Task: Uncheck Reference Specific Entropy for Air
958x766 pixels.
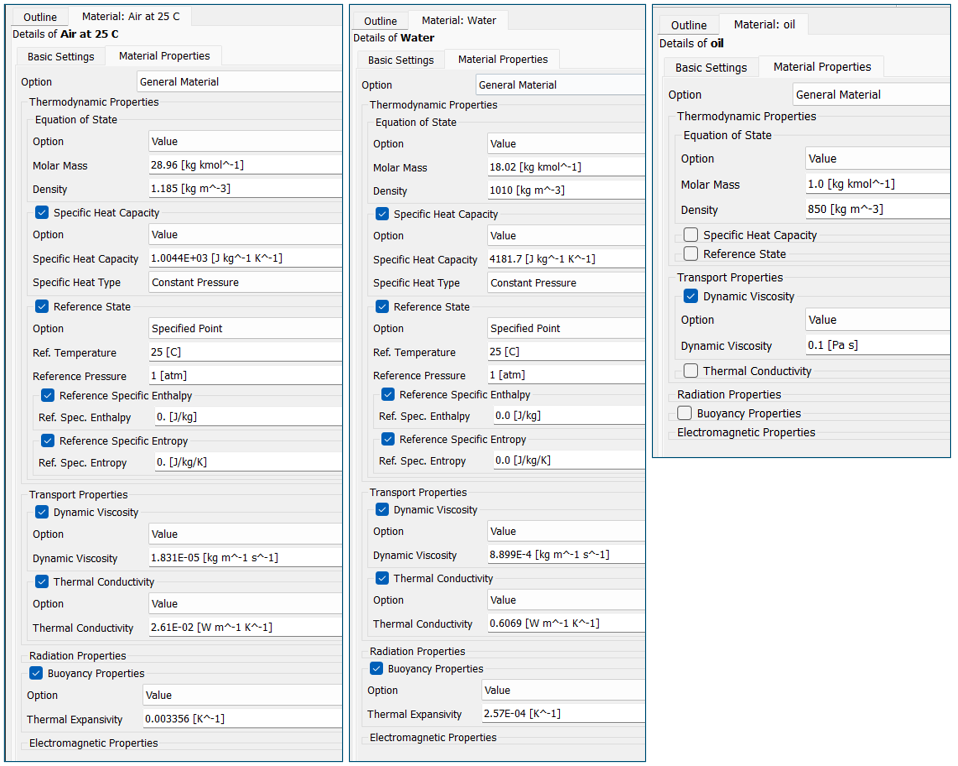Action: pos(48,441)
